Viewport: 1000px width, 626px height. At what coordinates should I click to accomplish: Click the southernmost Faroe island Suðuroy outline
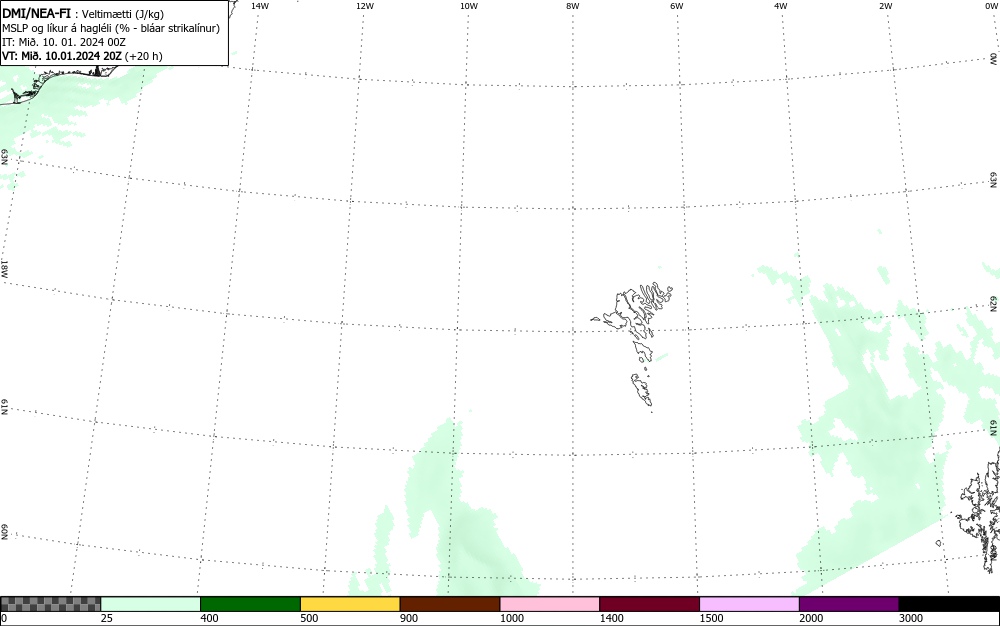[642, 389]
